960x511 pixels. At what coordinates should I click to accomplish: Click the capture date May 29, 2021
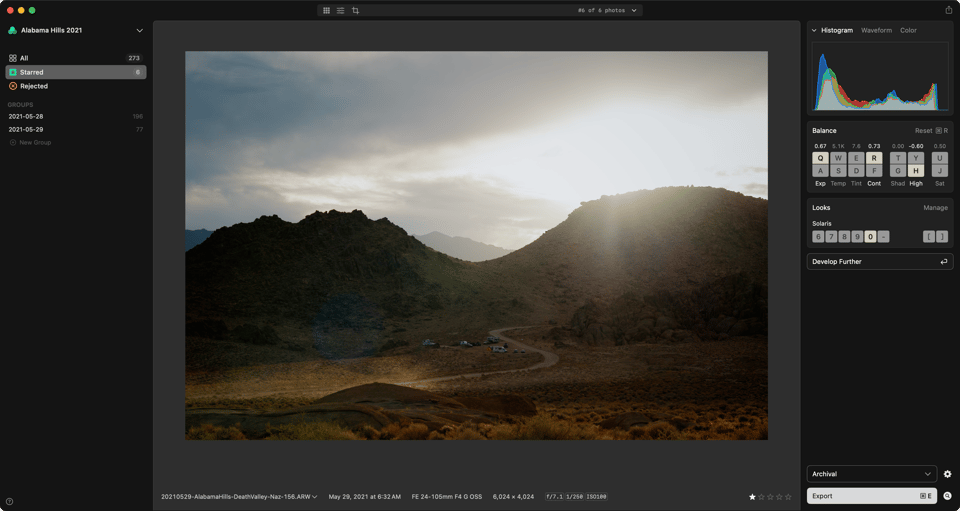(x=364, y=497)
